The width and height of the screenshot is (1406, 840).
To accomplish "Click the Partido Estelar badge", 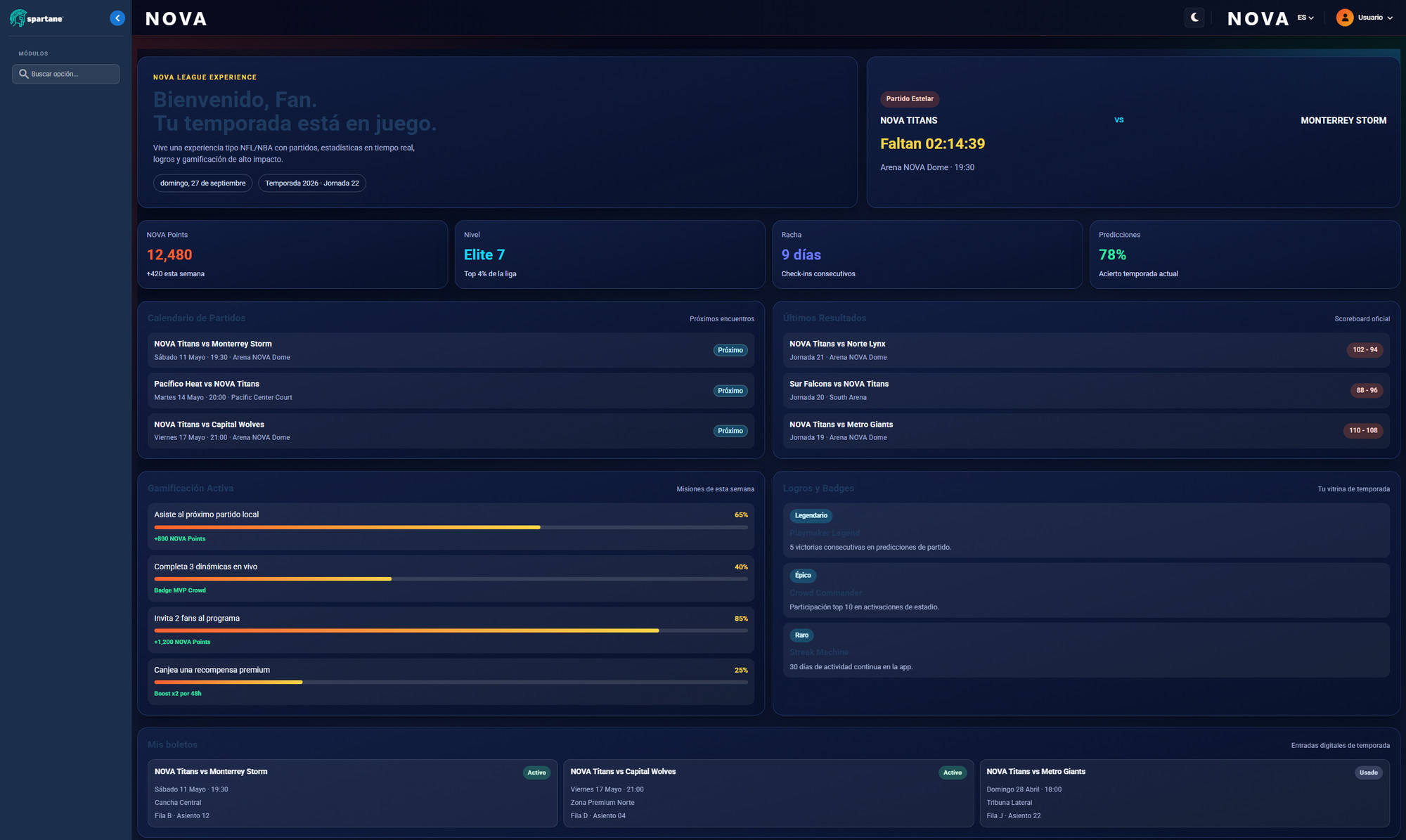I will (910, 99).
